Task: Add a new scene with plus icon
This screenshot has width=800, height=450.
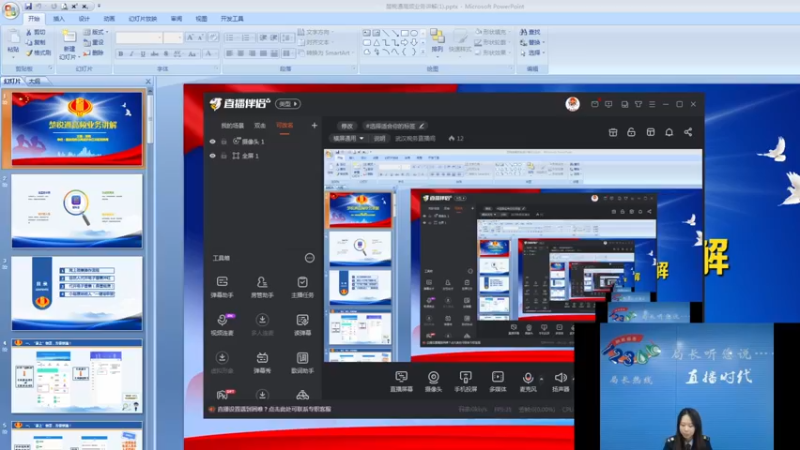Action: coord(314,125)
